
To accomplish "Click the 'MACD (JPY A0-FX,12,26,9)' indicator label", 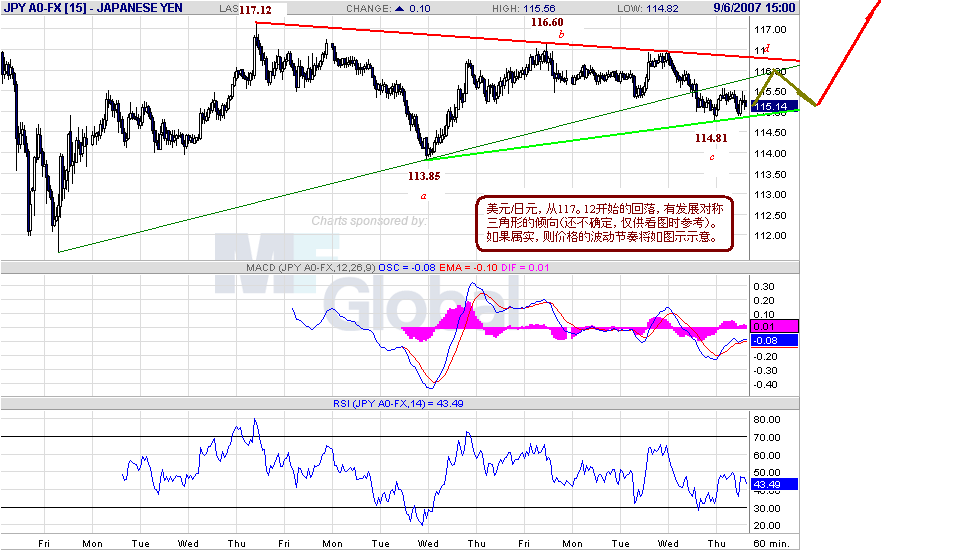I will (x=311, y=267).
